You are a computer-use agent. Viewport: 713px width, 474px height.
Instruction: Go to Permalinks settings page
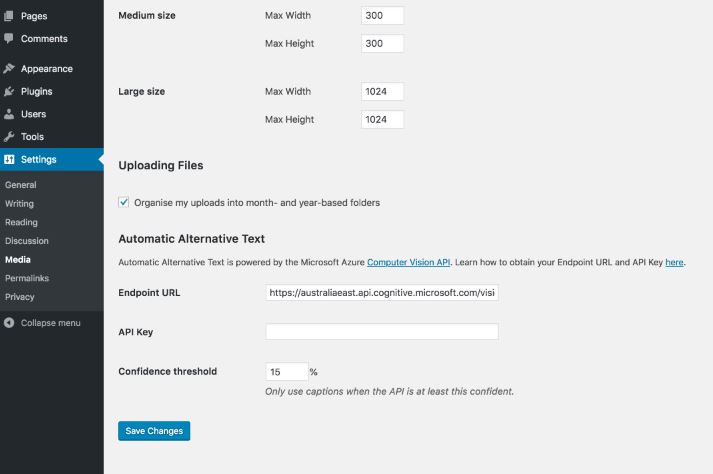point(27,278)
